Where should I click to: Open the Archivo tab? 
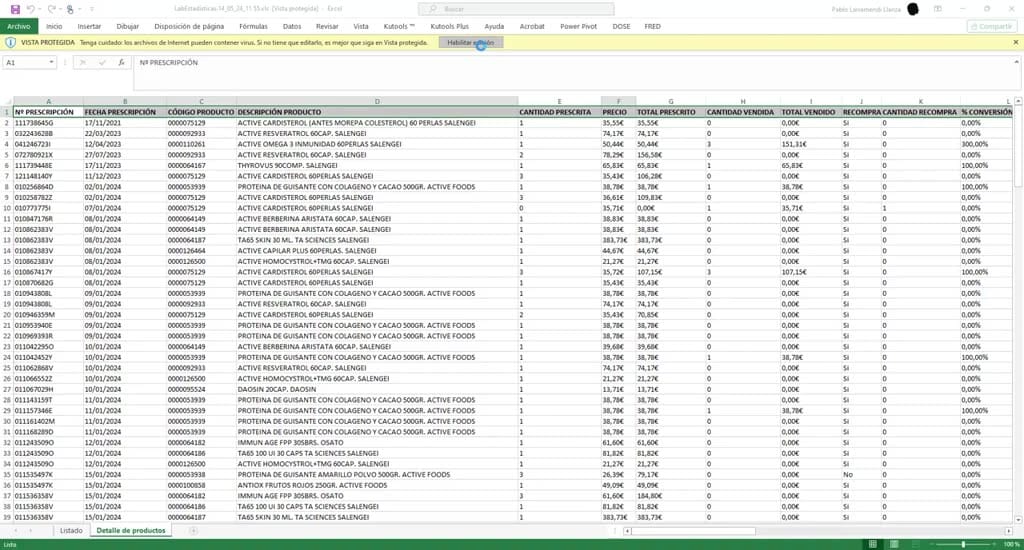click(19, 26)
